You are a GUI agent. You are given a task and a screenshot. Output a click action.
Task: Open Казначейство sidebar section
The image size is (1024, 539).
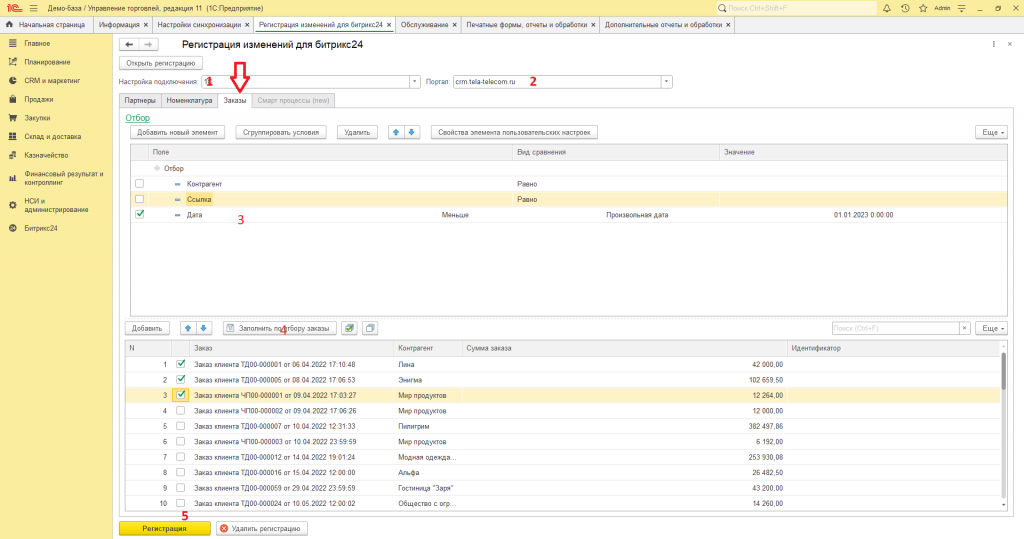46,155
